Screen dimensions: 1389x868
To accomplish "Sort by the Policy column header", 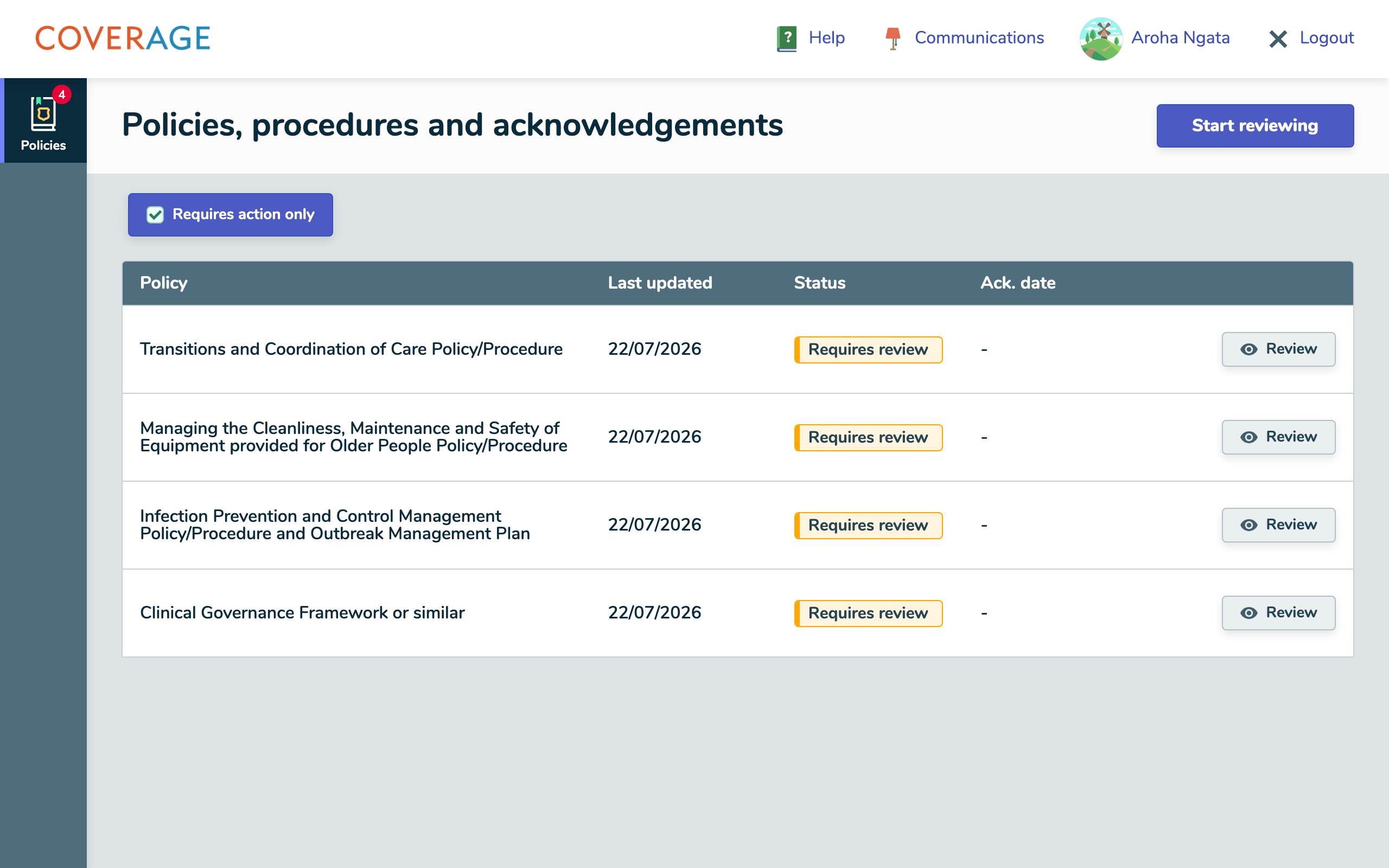I will (163, 283).
